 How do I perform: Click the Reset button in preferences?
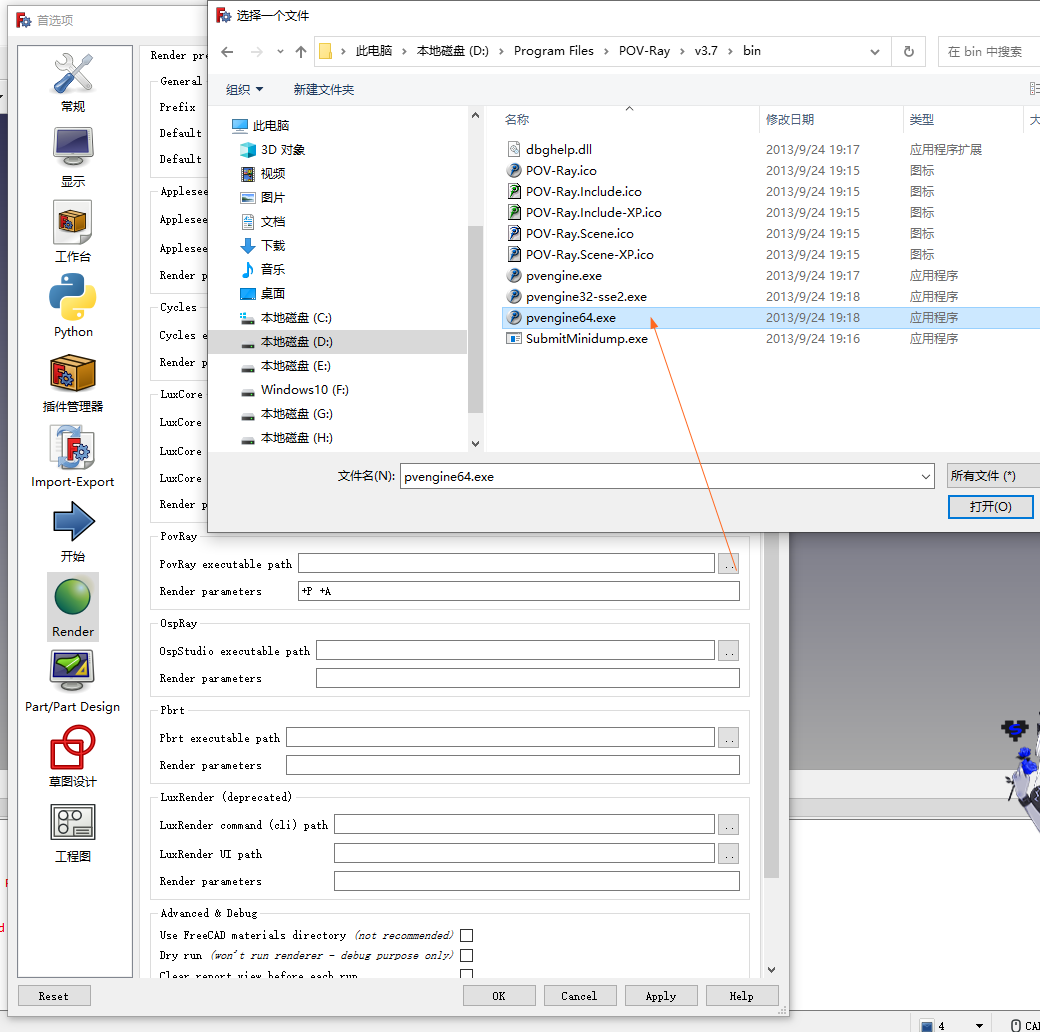pyautogui.click(x=54, y=996)
